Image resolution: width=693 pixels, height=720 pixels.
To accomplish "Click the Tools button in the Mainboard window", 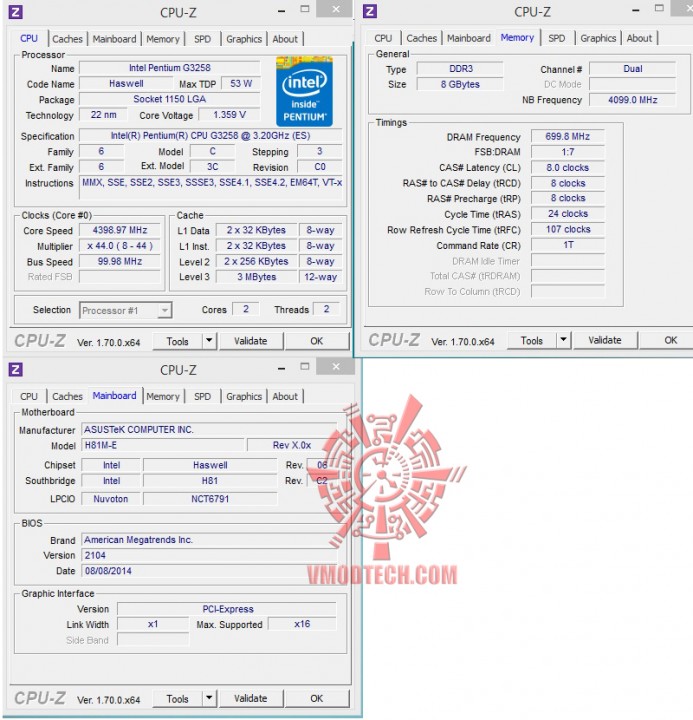I will tap(177, 698).
